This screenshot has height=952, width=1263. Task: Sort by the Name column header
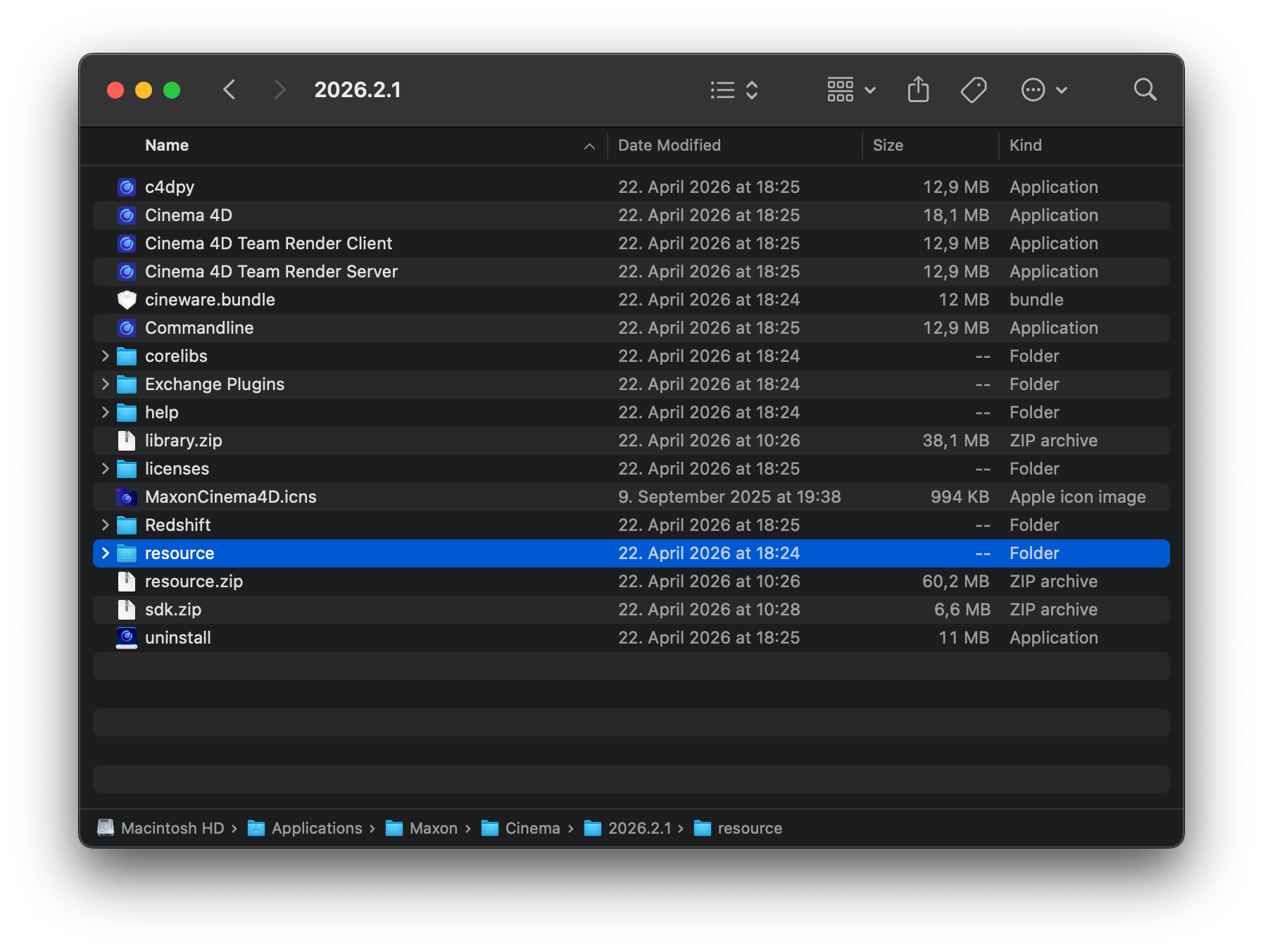[x=167, y=146]
